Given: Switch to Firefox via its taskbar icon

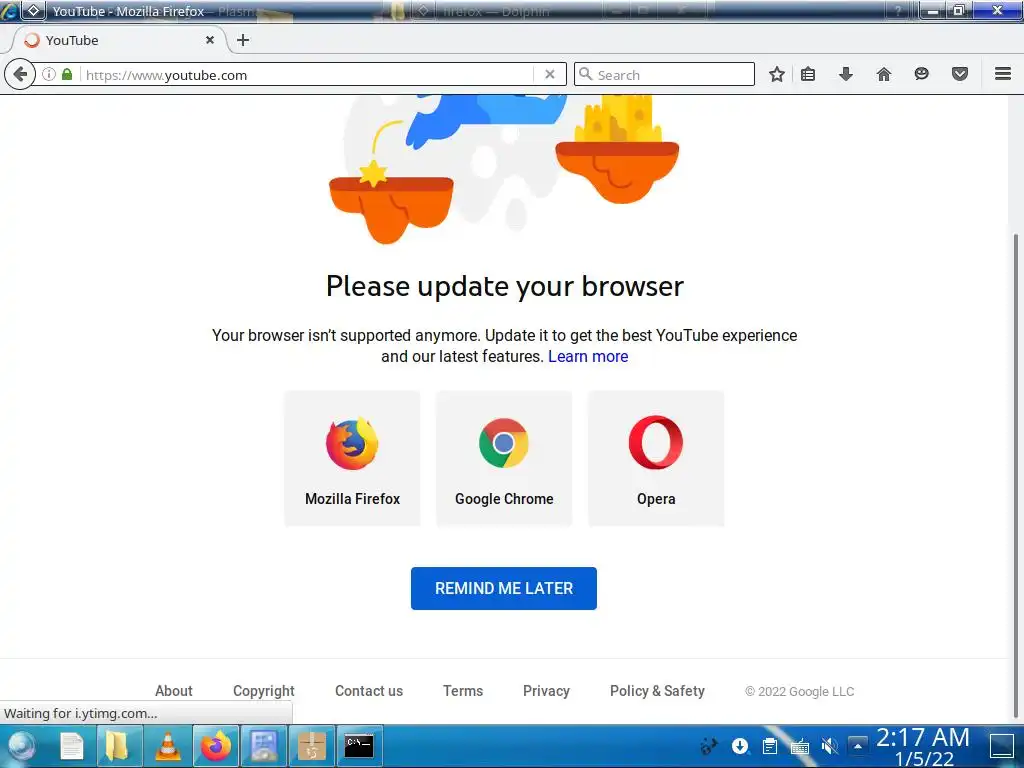Looking at the screenshot, I should 216,746.
